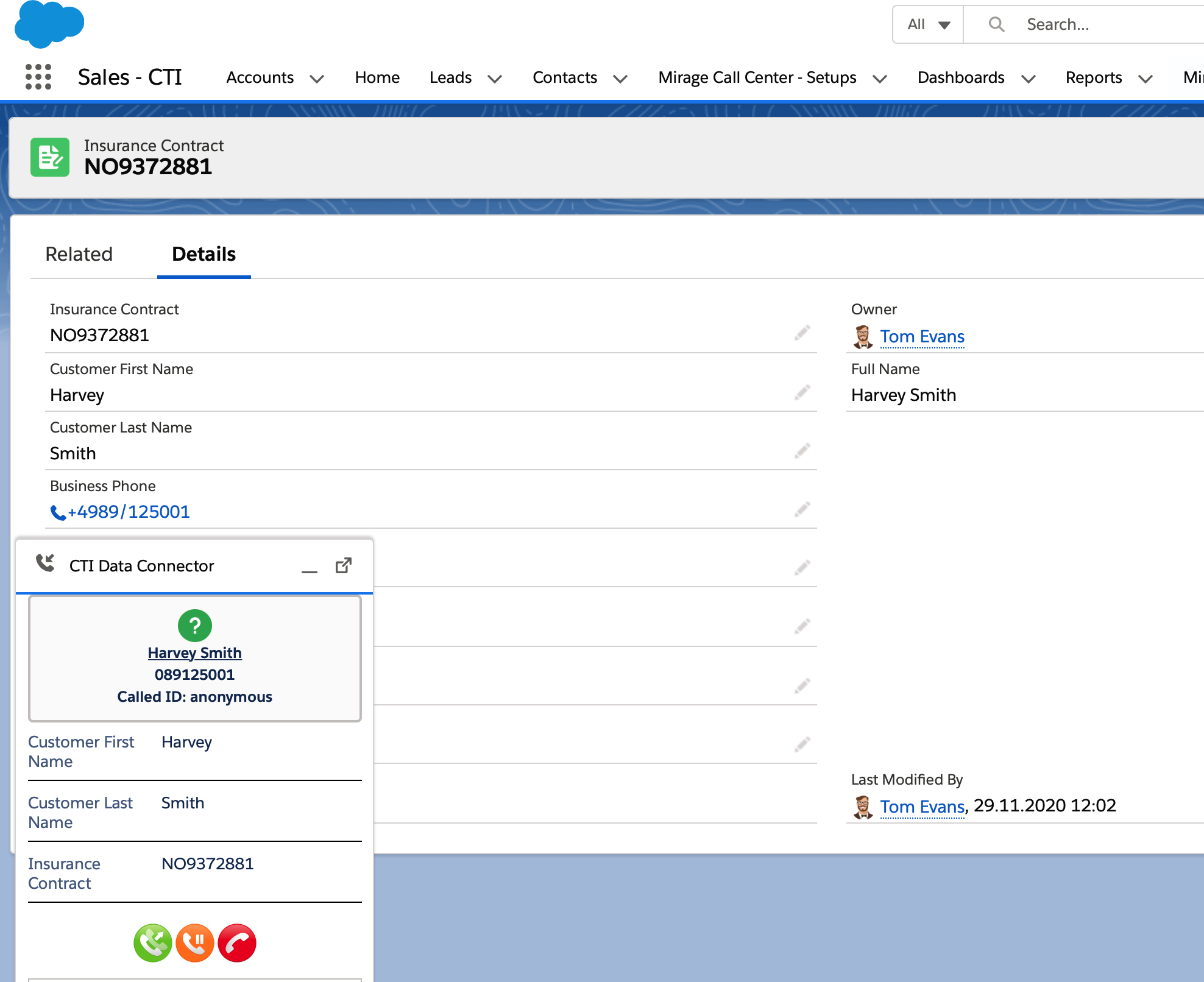
Task: Click the caller number 089125001
Action: point(195,675)
